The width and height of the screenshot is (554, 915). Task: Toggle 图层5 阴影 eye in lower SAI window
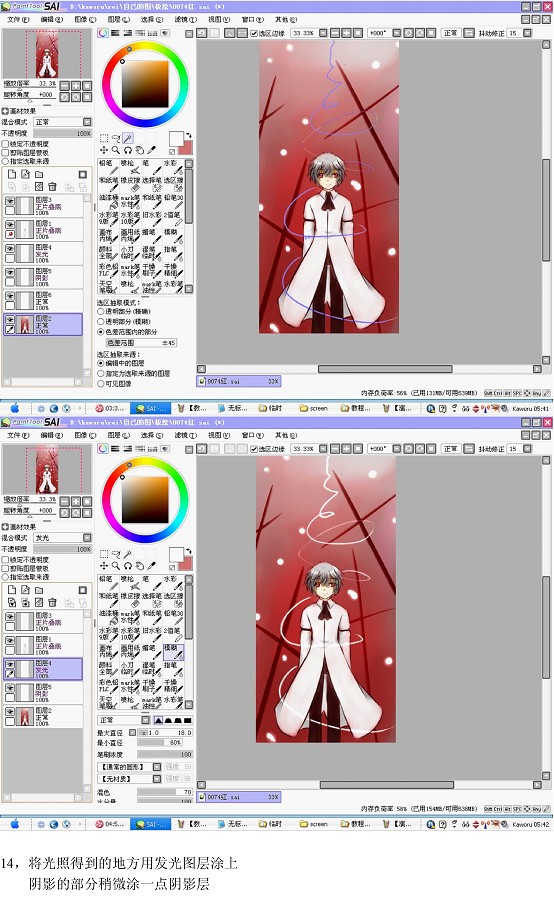pos(10,689)
